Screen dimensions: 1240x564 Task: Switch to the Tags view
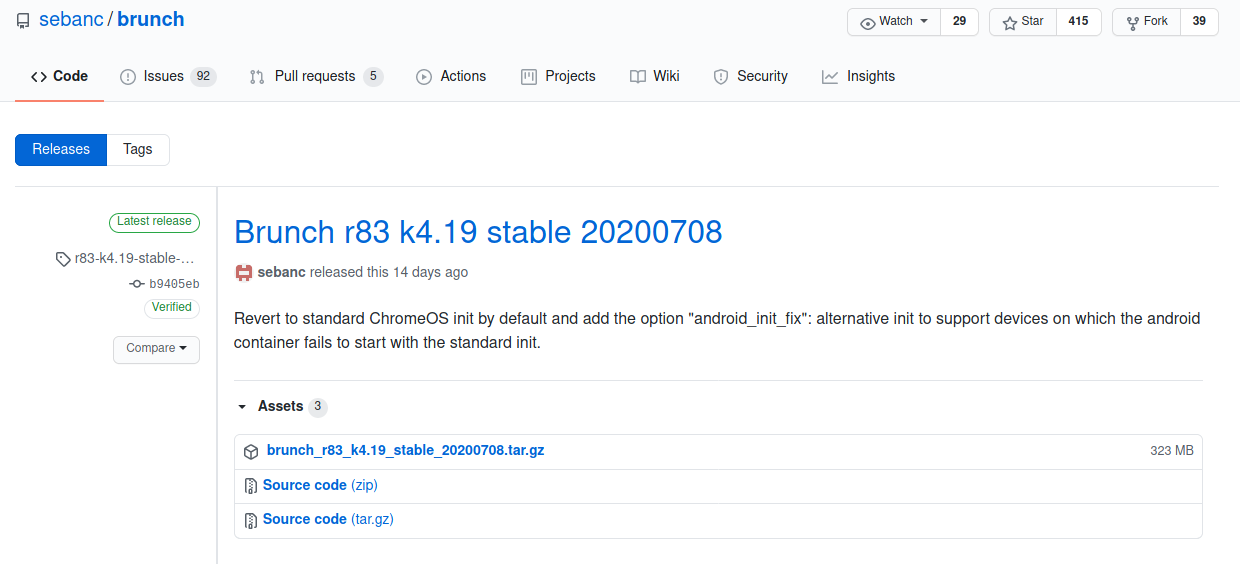click(138, 149)
